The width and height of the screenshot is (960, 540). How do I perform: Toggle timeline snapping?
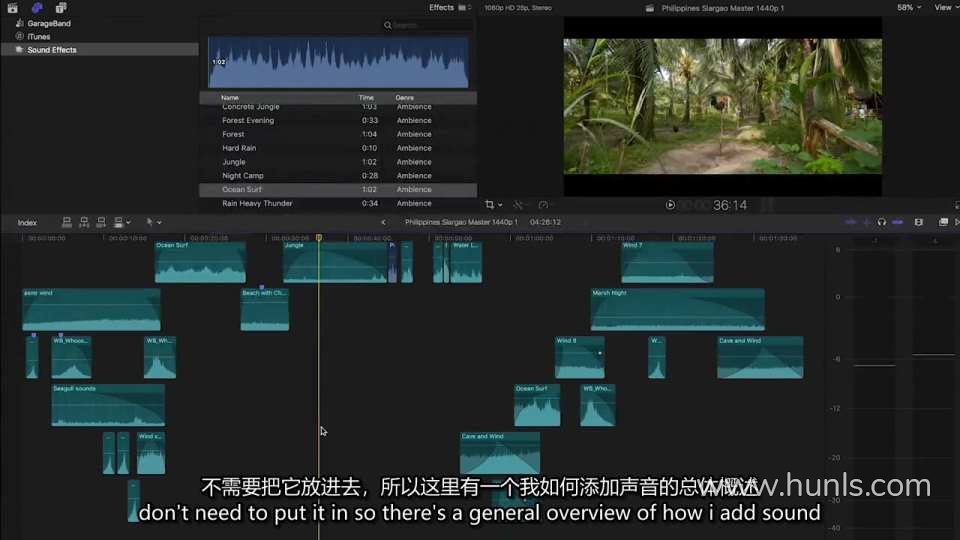[x=898, y=222]
